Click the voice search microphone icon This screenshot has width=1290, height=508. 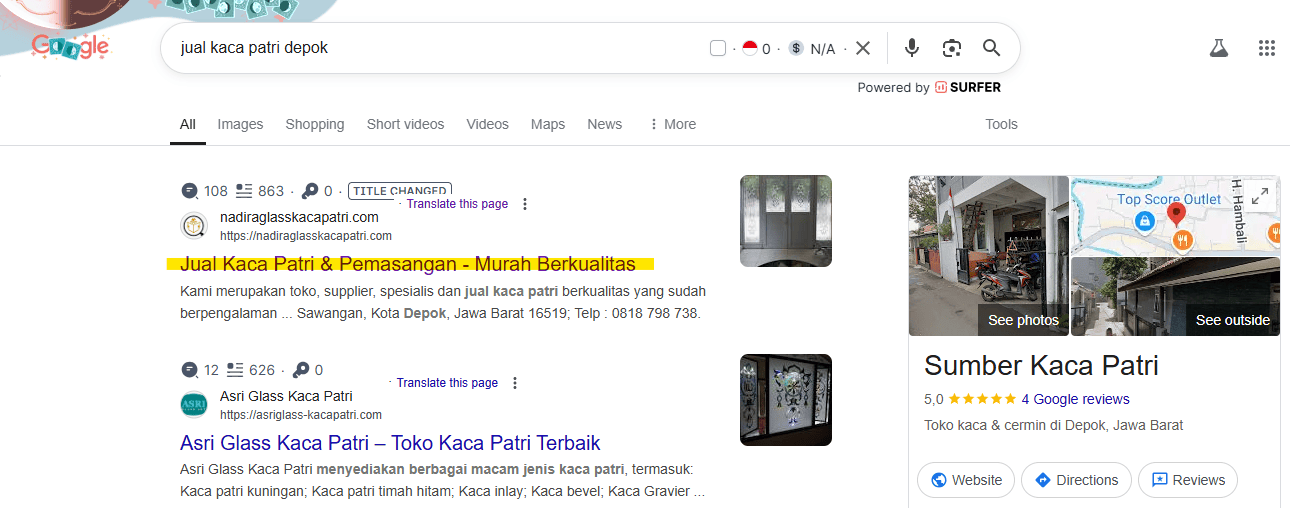point(911,48)
